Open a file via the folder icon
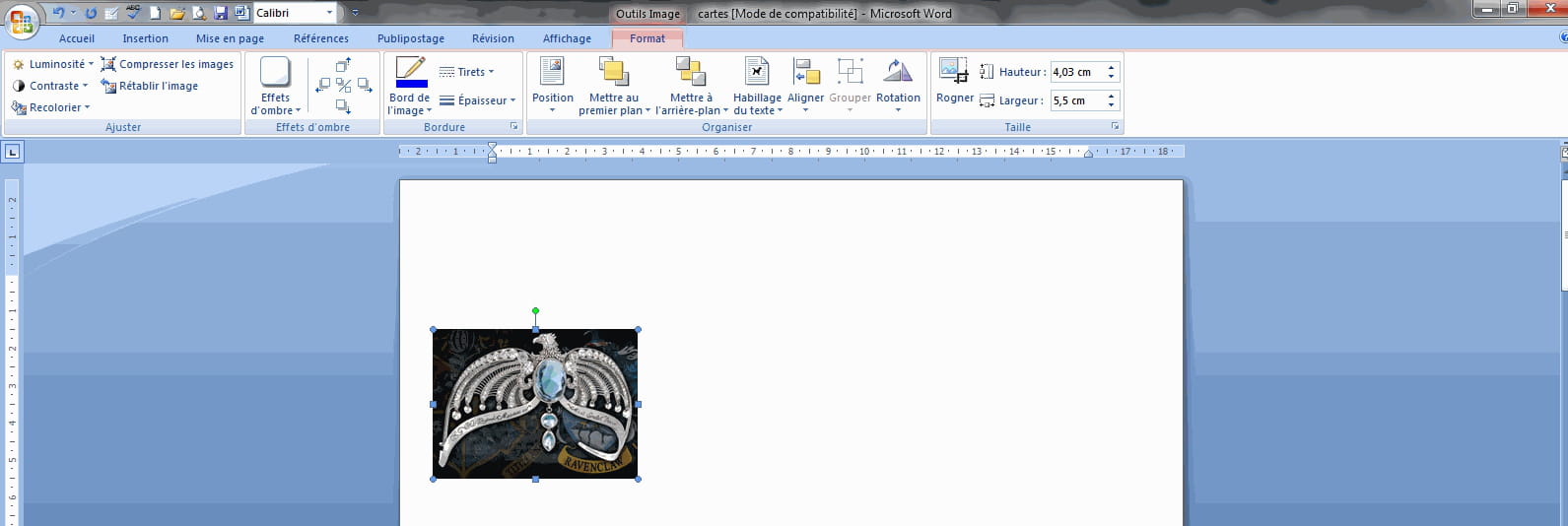The width and height of the screenshot is (1568, 526). coord(177,13)
